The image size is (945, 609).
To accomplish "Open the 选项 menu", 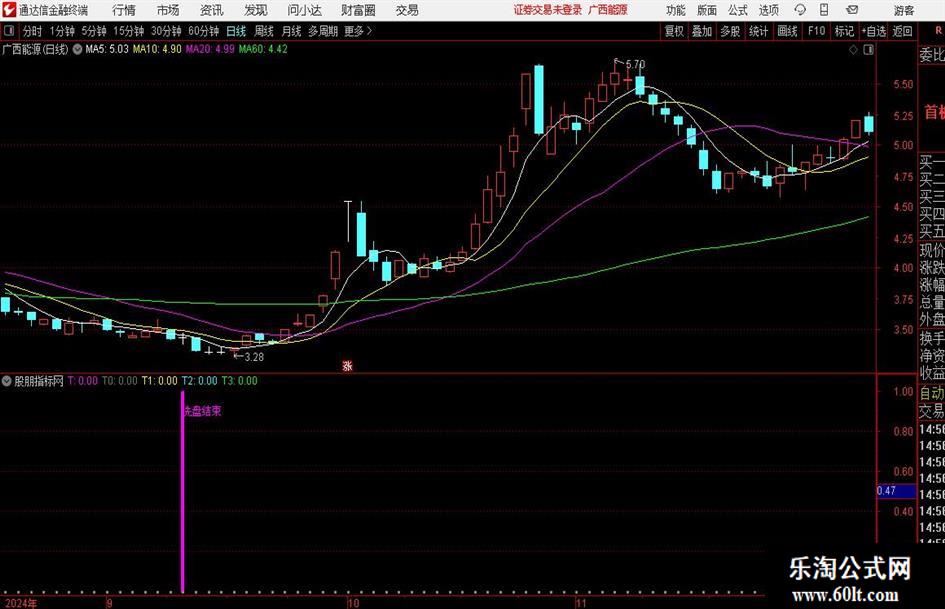I will click(x=768, y=10).
